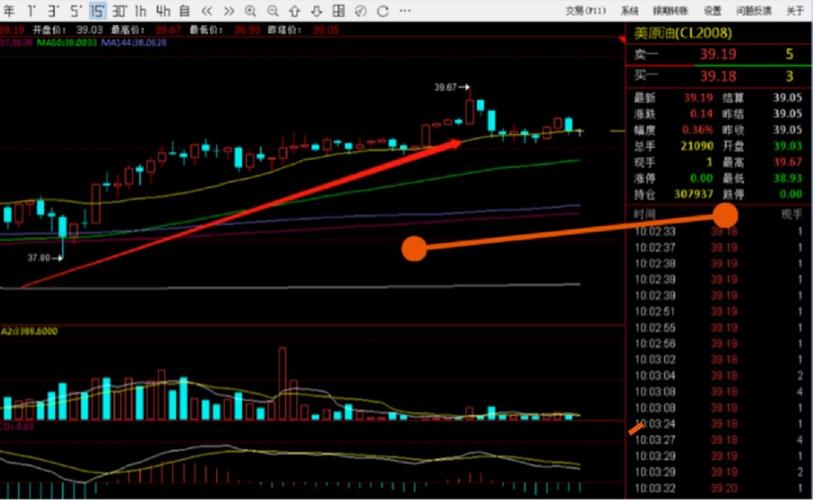Toggle the 1-minute chart period
The width and height of the screenshot is (813, 500).
[32, 11]
